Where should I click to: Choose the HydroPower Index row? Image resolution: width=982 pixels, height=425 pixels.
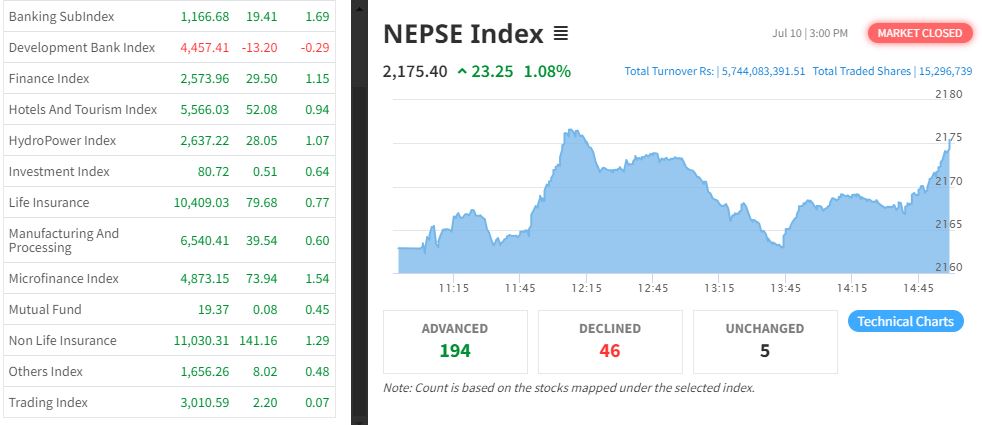pos(62,140)
